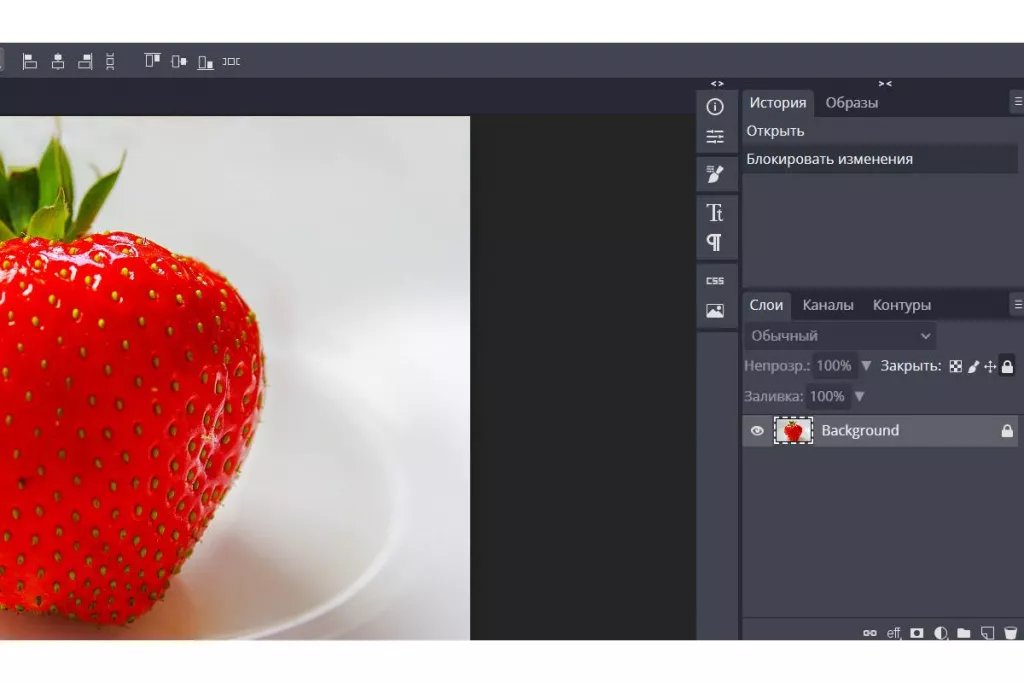The width and height of the screenshot is (1024, 683).
Task: Switch to the Образы tab
Action: tap(852, 103)
